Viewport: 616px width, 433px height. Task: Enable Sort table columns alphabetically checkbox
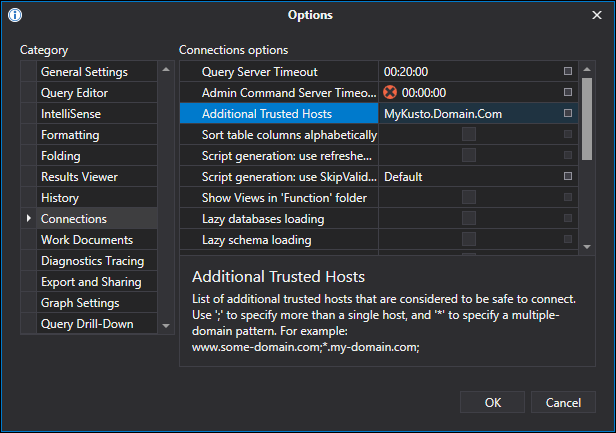(468, 135)
